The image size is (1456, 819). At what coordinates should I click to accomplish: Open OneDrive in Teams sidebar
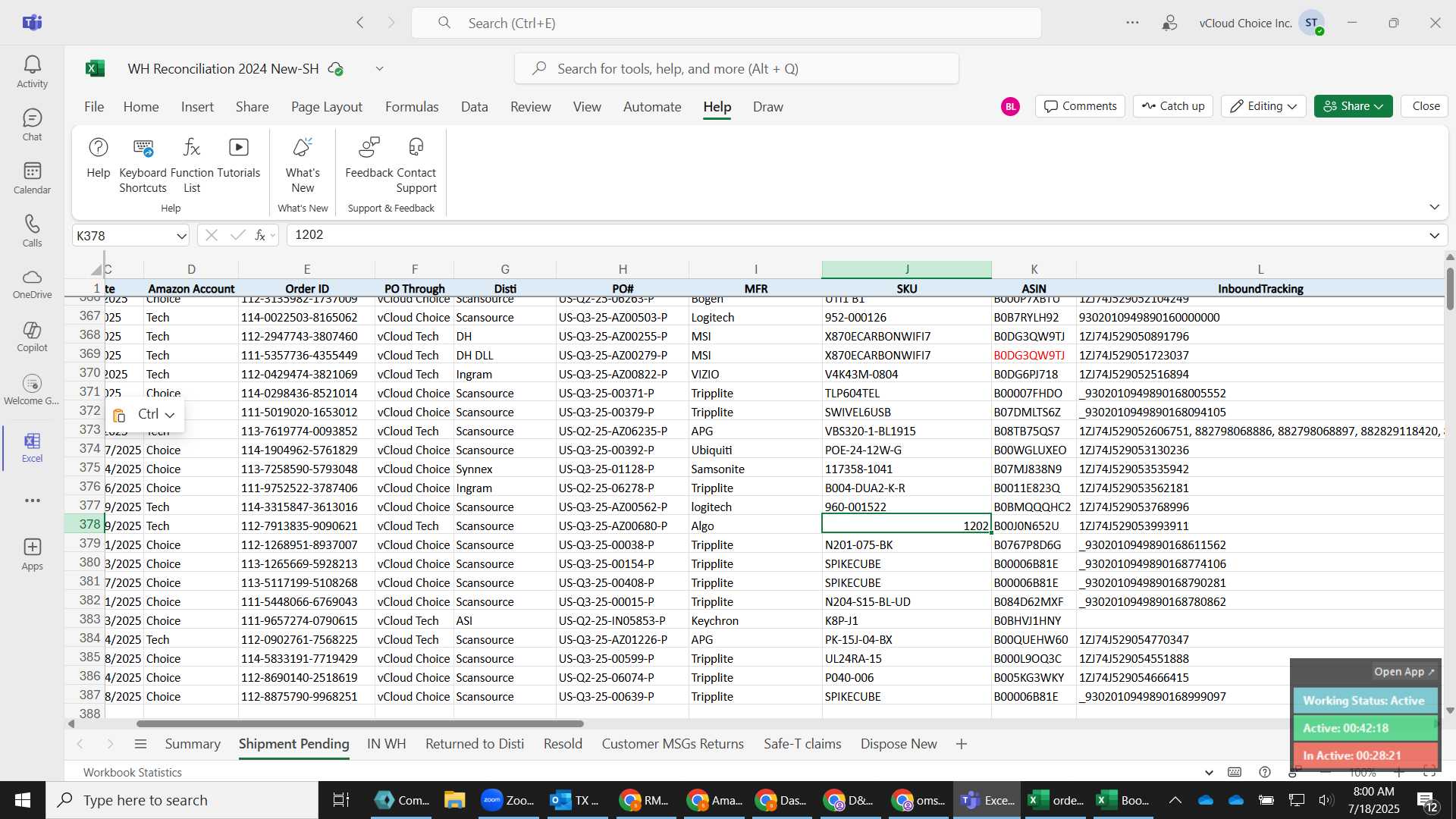tap(32, 284)
